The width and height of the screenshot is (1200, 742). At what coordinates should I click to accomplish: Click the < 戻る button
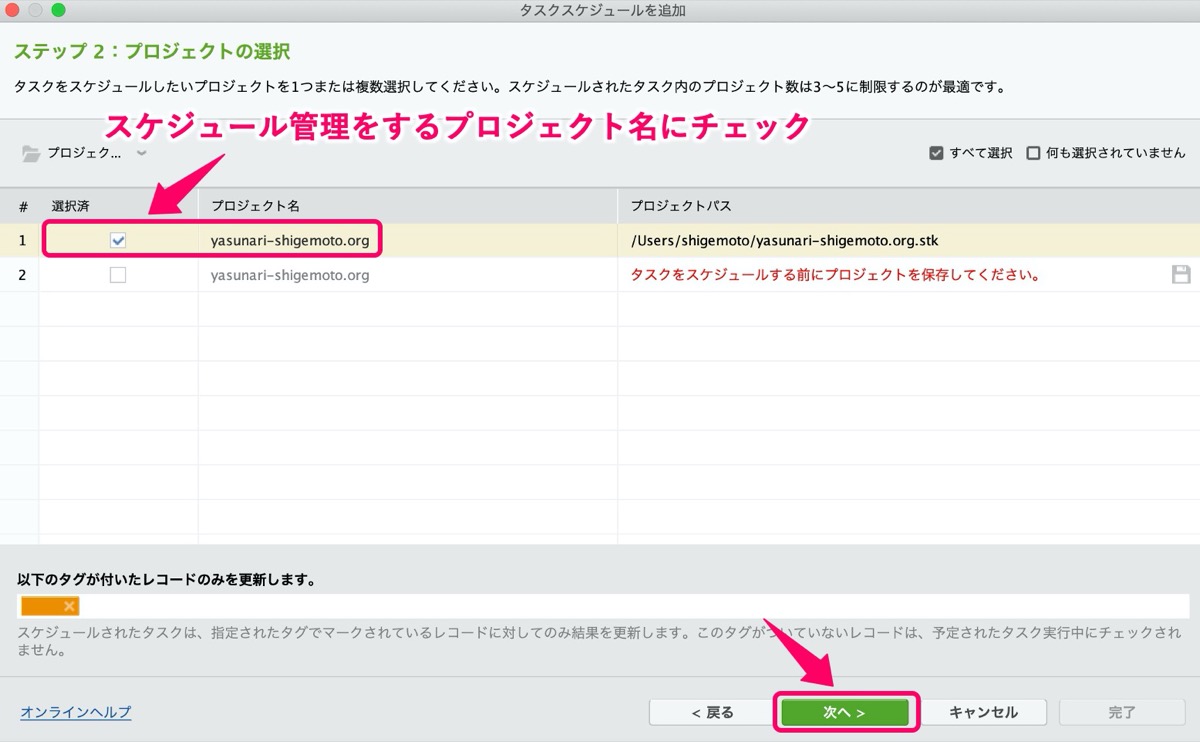[x=712, y=712]
